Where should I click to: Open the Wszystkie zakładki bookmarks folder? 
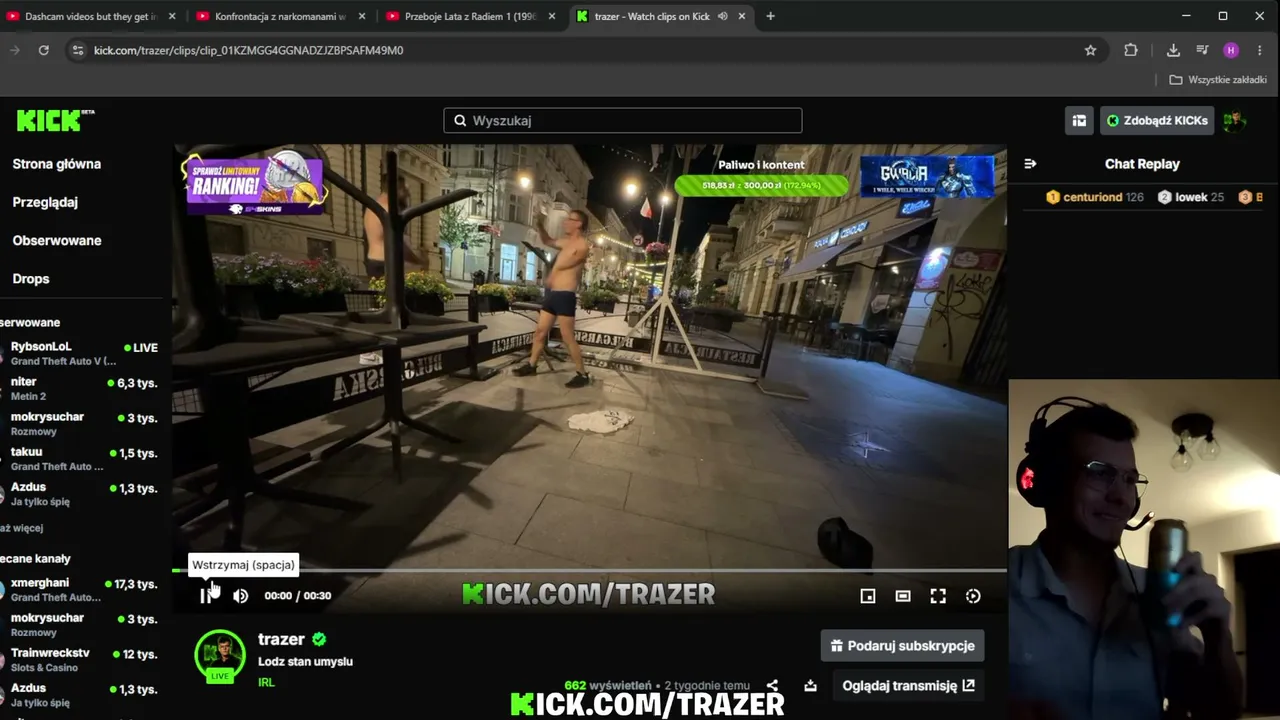click(x=1218, y=80)
